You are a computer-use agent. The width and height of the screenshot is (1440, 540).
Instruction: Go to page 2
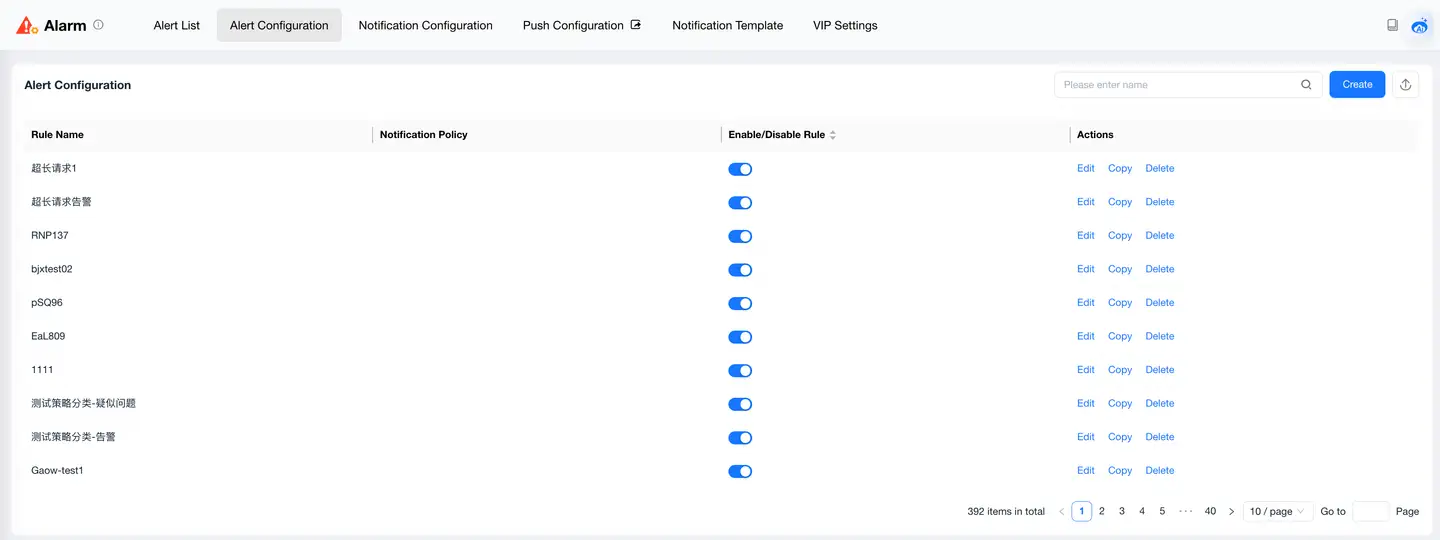[x=1102, y=512]
